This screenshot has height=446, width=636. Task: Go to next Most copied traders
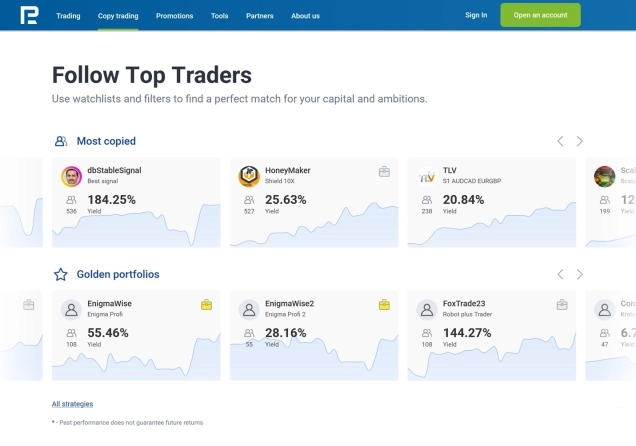pos(580,141)
